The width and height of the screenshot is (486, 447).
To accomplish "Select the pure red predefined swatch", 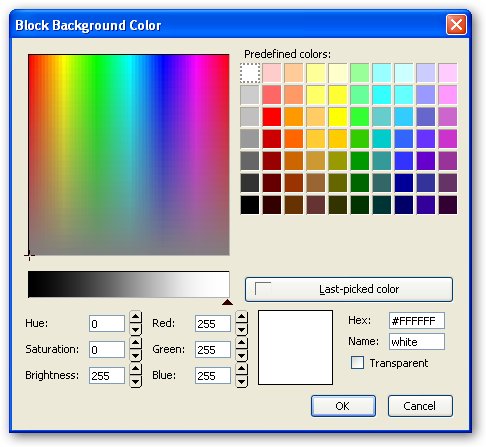I will point(272,117).
